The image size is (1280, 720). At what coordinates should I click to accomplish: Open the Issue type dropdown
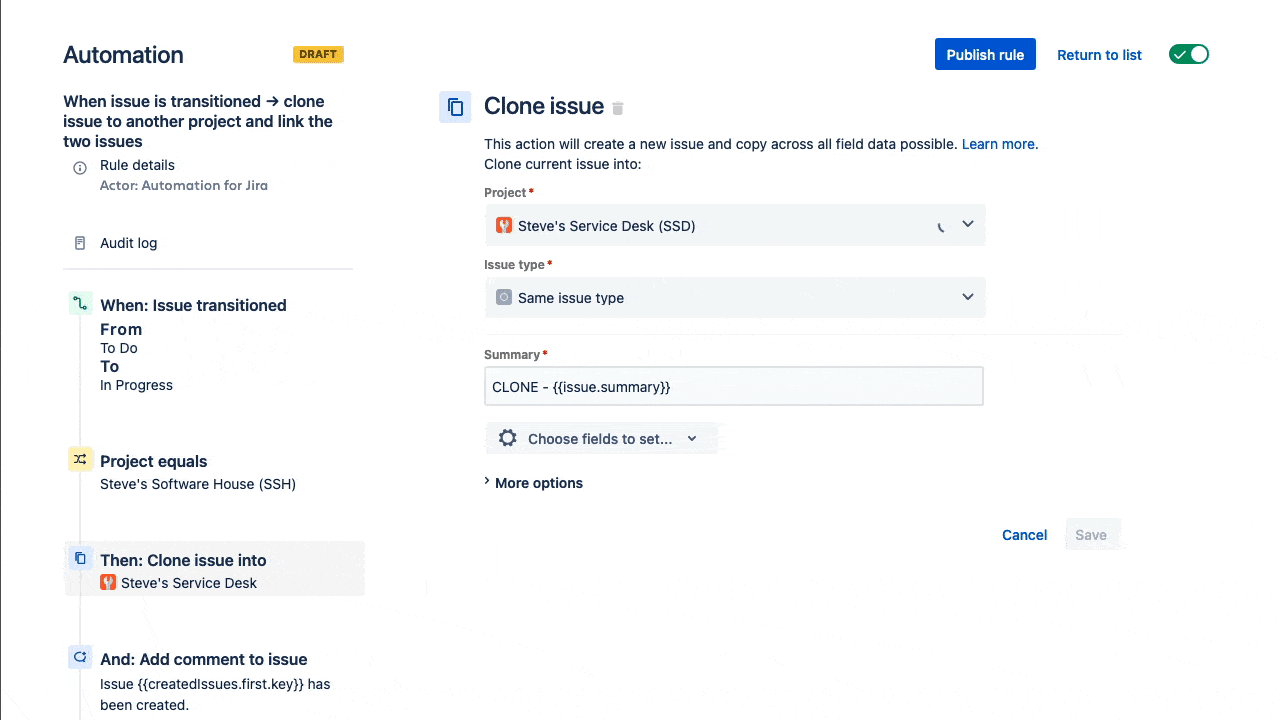coord(735,298)
